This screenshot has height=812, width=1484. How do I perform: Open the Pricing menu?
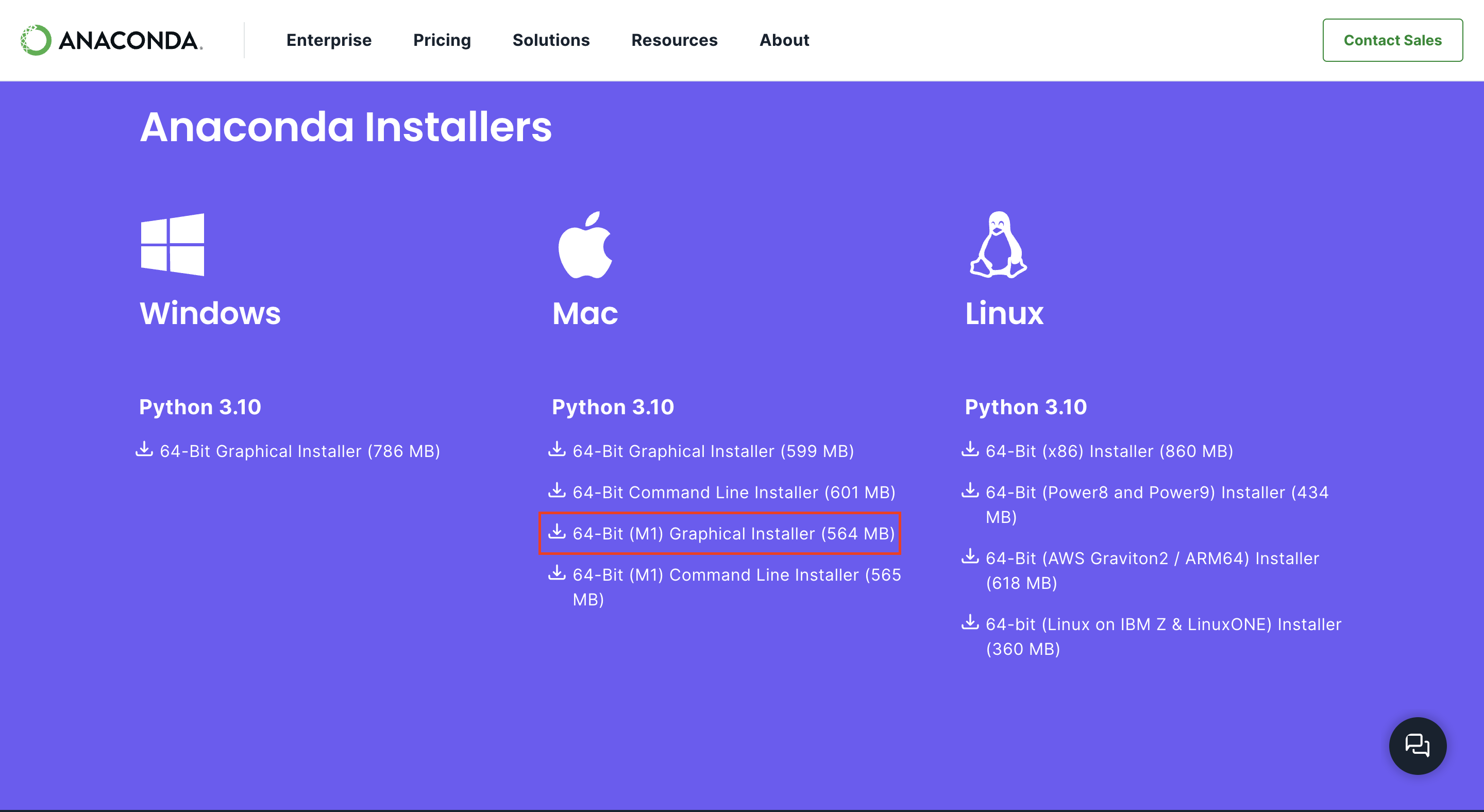click(x=442, y=40)
